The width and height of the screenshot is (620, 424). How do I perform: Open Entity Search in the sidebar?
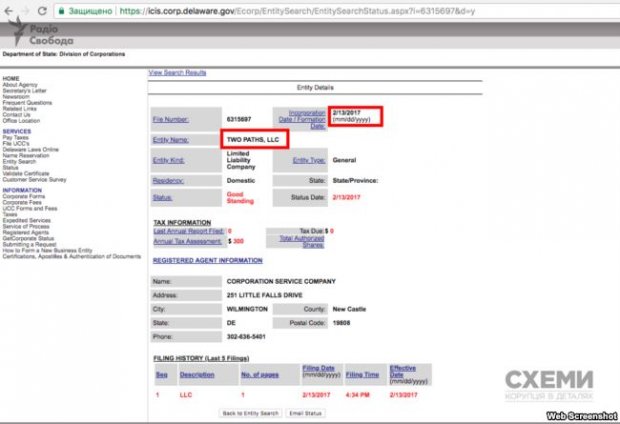pyautogui.click(x=22, y=160)
